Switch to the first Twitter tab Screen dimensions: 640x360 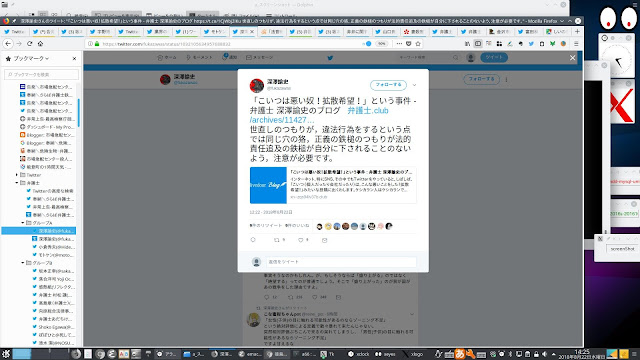pyautogui.click(x=15, y=31)
